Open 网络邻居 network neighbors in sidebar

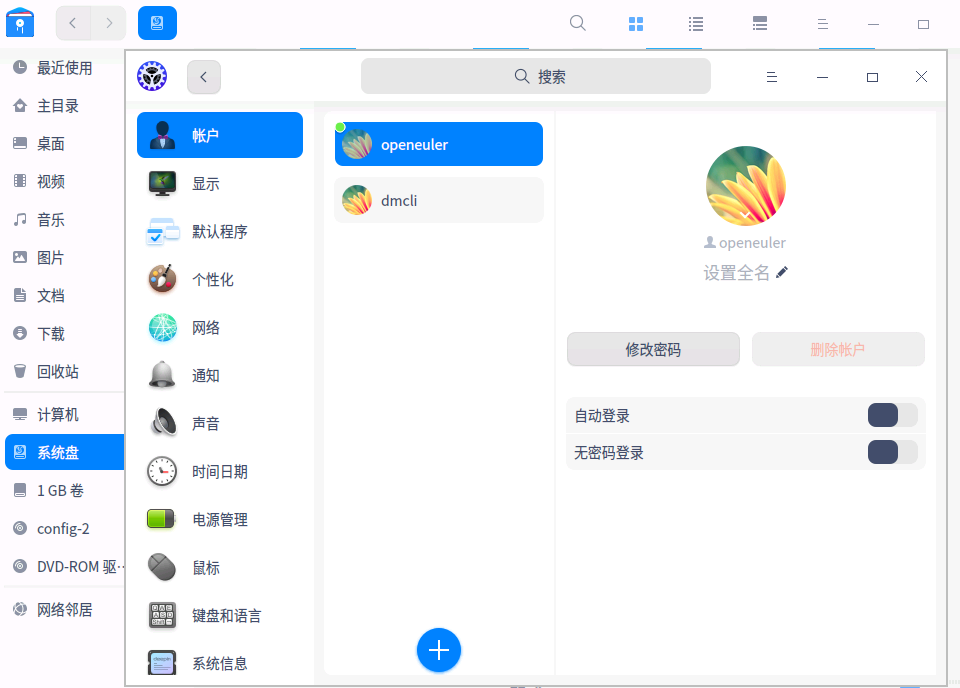64,610
